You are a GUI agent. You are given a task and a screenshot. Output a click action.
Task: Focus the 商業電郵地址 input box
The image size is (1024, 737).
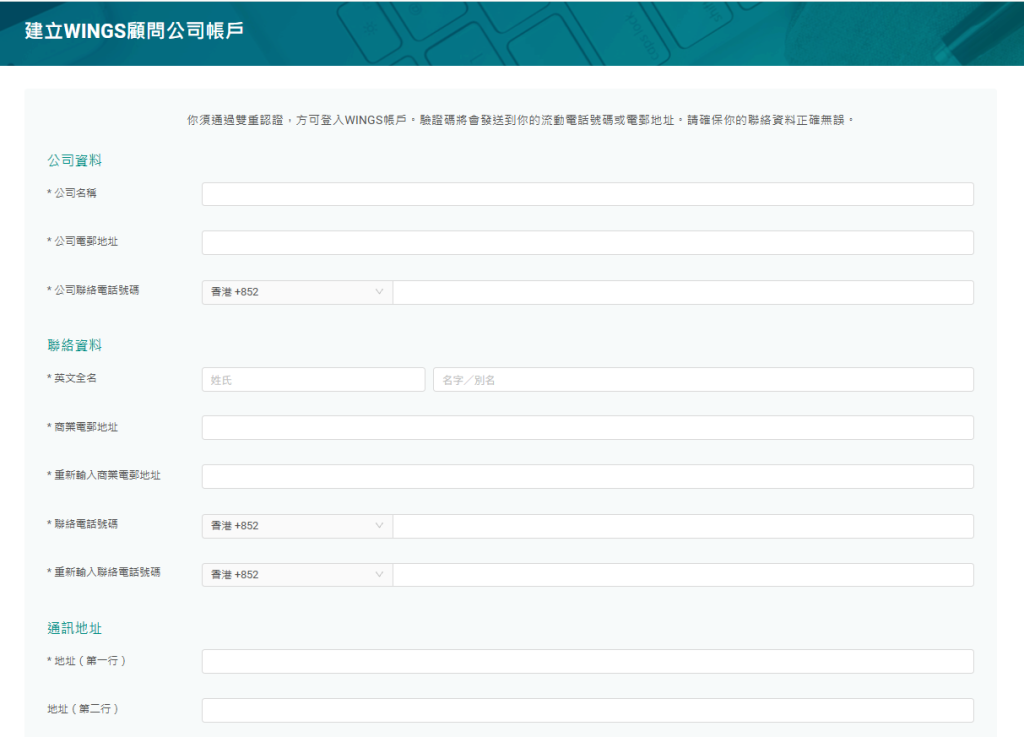coord(587,428)
